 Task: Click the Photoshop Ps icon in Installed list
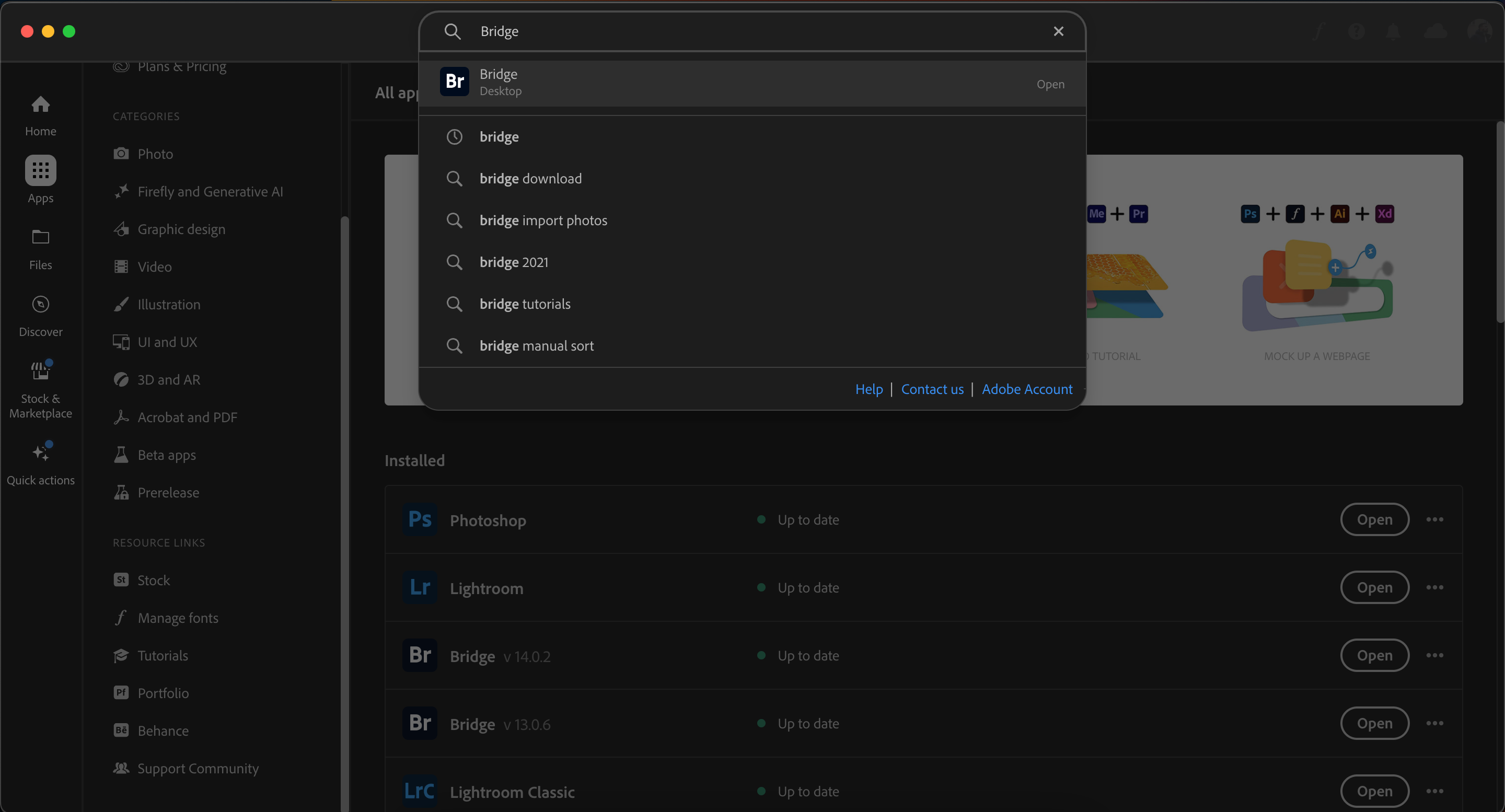point(419,519)
